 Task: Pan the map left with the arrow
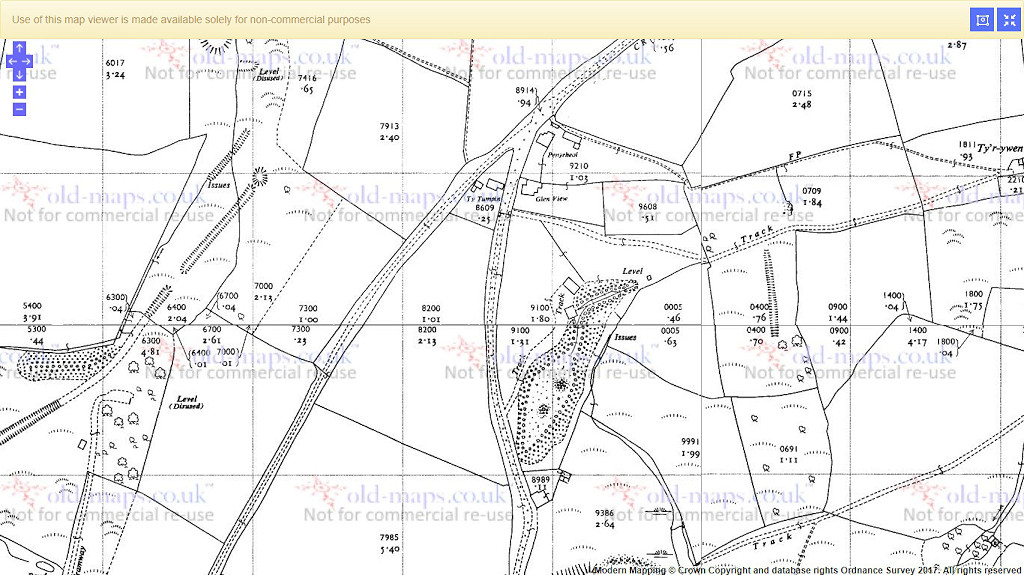click(12, 61)
